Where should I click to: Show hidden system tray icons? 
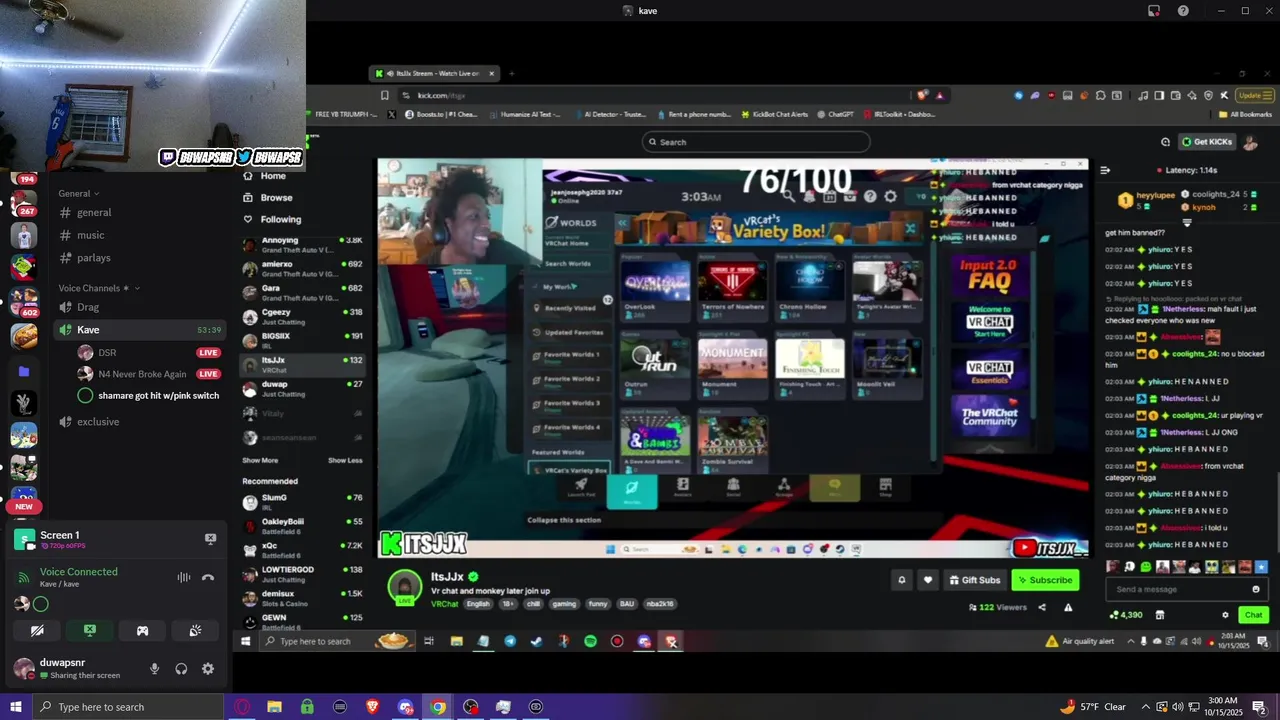coord(1146,707)
